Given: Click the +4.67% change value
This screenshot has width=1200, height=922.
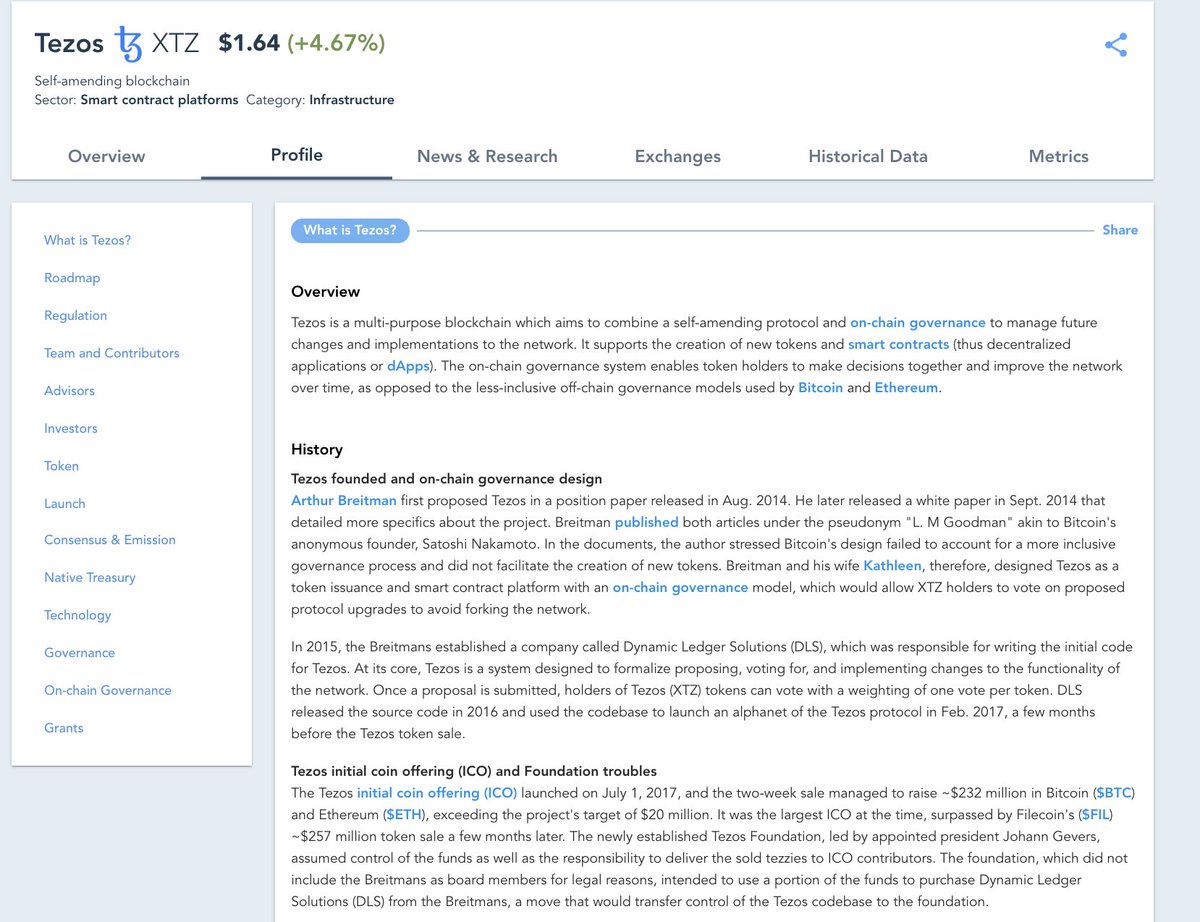Looking at the screenshot, I should [336, 44].
